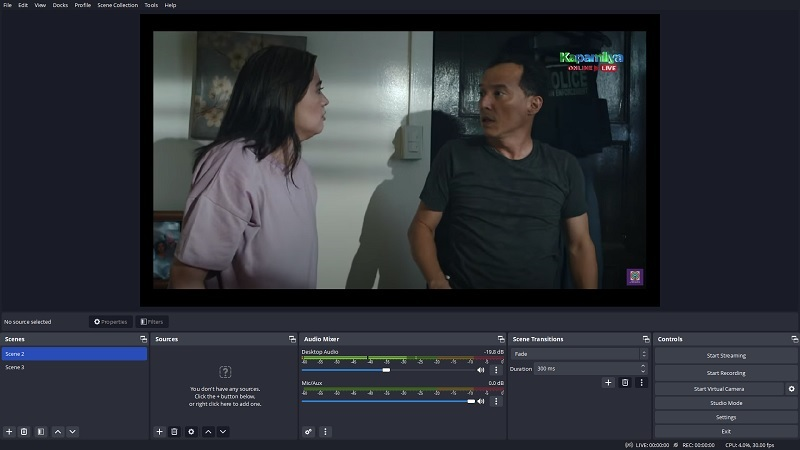
Task: Click Start Streaming
Action: click(x=726, y=356)
